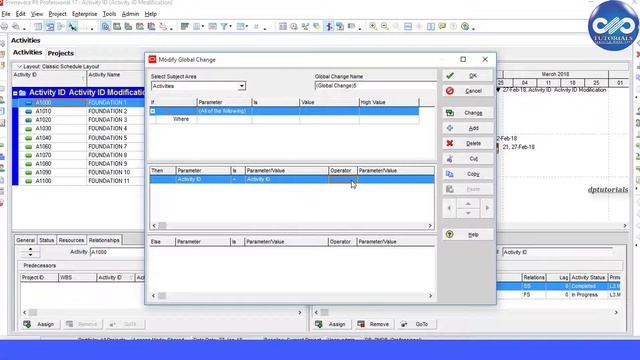640x360 pixels.
Task: Open Help in the Global Change dialog
Action: [x=467, y=235]
